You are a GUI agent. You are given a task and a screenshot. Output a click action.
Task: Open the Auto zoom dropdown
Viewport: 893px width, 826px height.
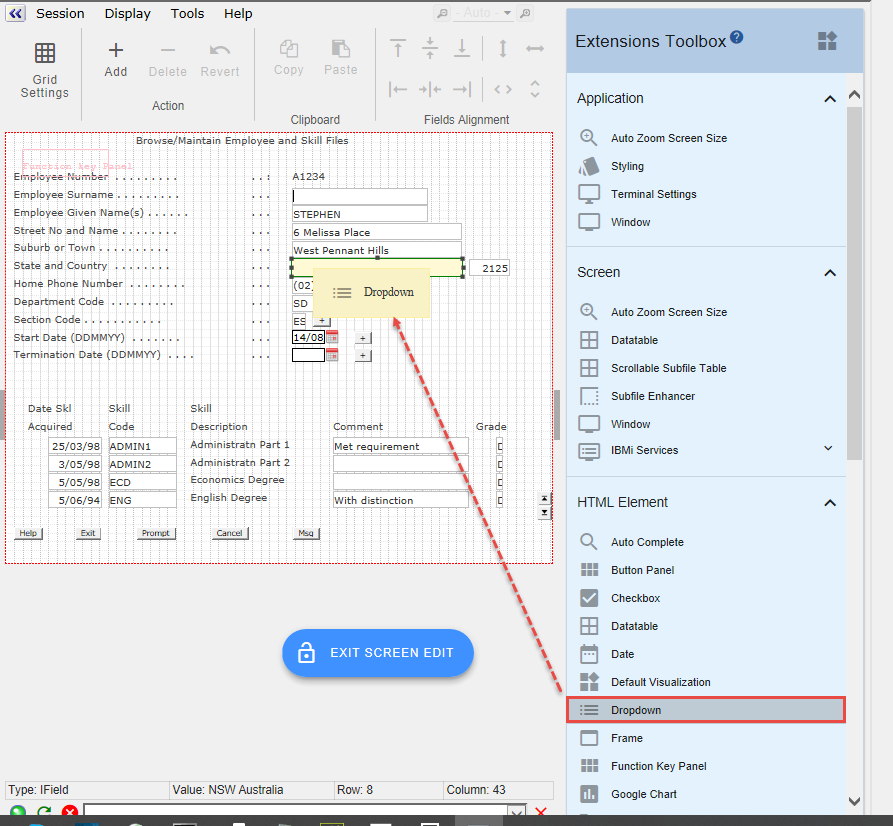pyautogui.click(x=484, y=13)
